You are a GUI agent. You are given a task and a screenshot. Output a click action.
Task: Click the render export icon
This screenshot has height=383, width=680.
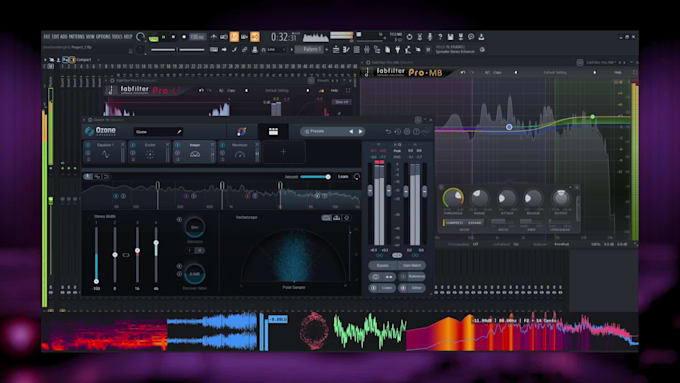pyautogui.click(x=461, y=37)
